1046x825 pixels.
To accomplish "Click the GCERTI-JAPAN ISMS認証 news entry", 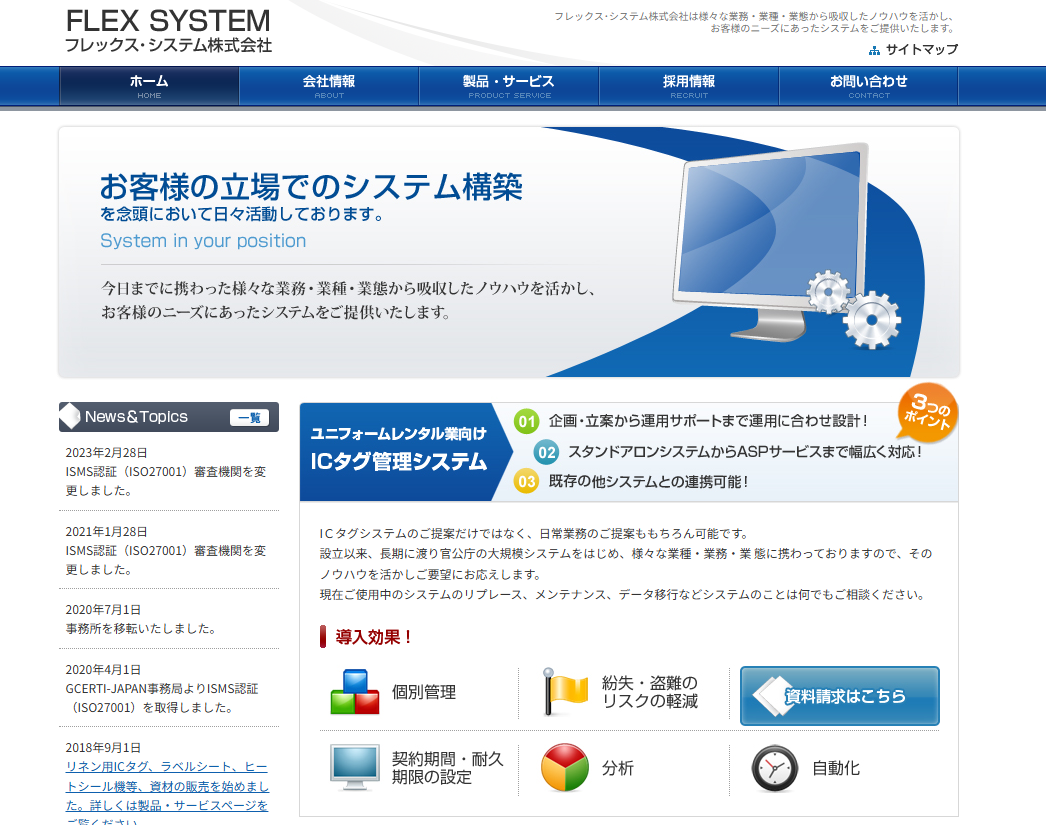I will [x=162, y=698].
